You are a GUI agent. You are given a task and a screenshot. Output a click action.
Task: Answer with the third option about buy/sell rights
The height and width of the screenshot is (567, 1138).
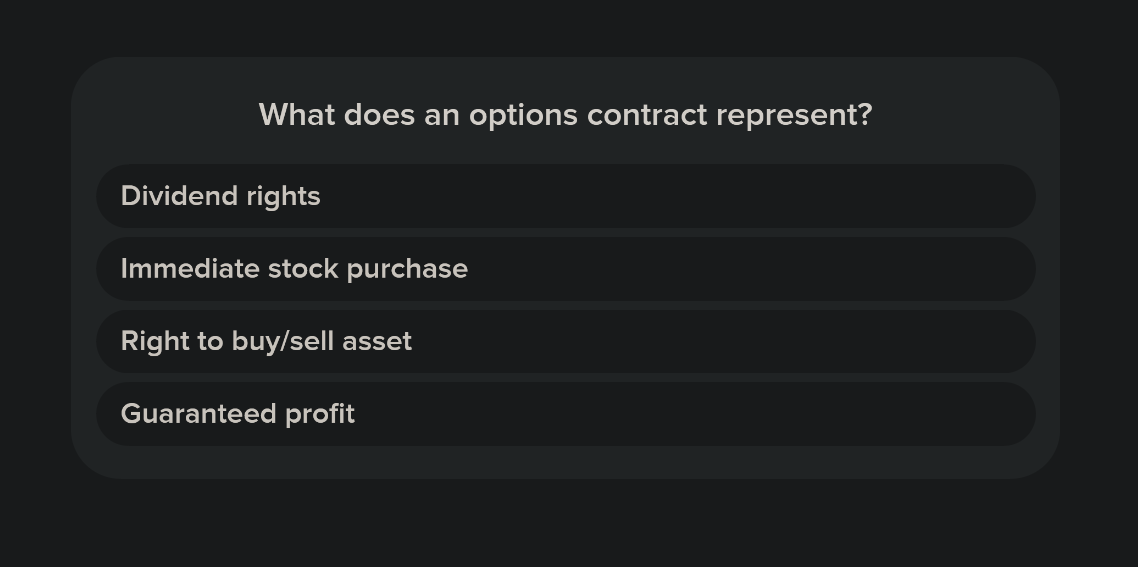click(565, 341)
